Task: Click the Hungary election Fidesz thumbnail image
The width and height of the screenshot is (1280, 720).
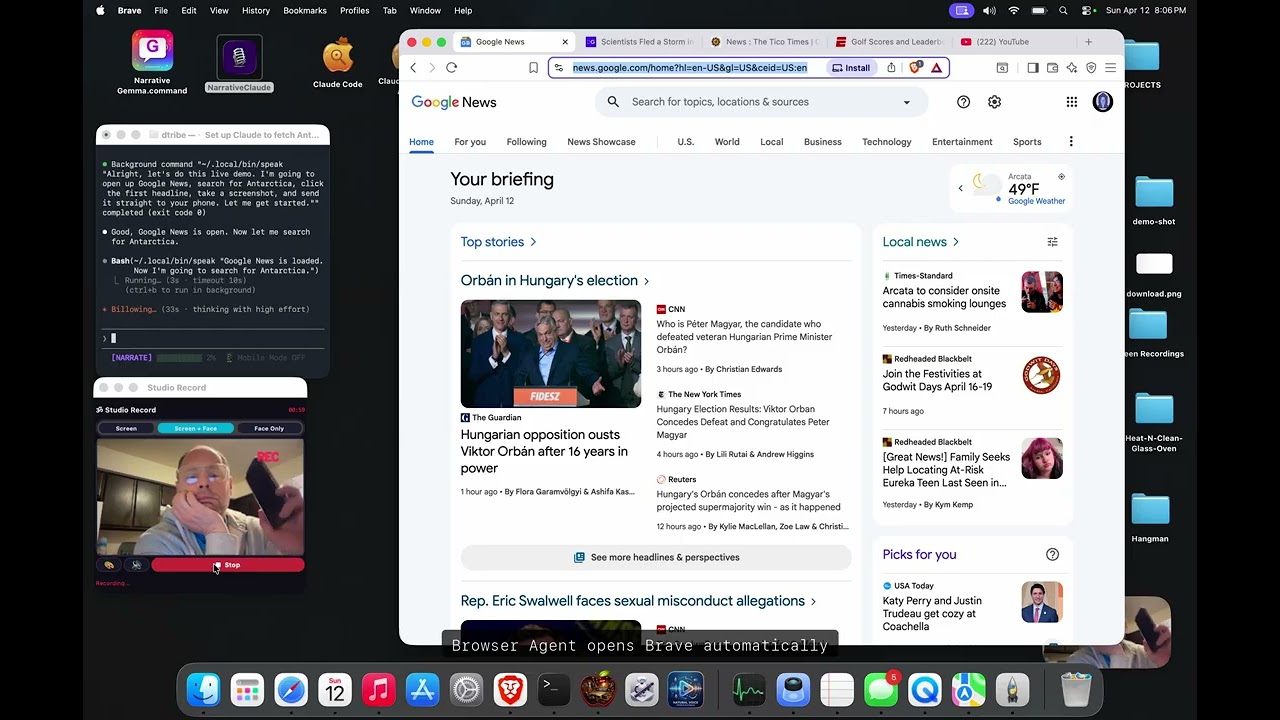Action: click(x=551, y=354)
